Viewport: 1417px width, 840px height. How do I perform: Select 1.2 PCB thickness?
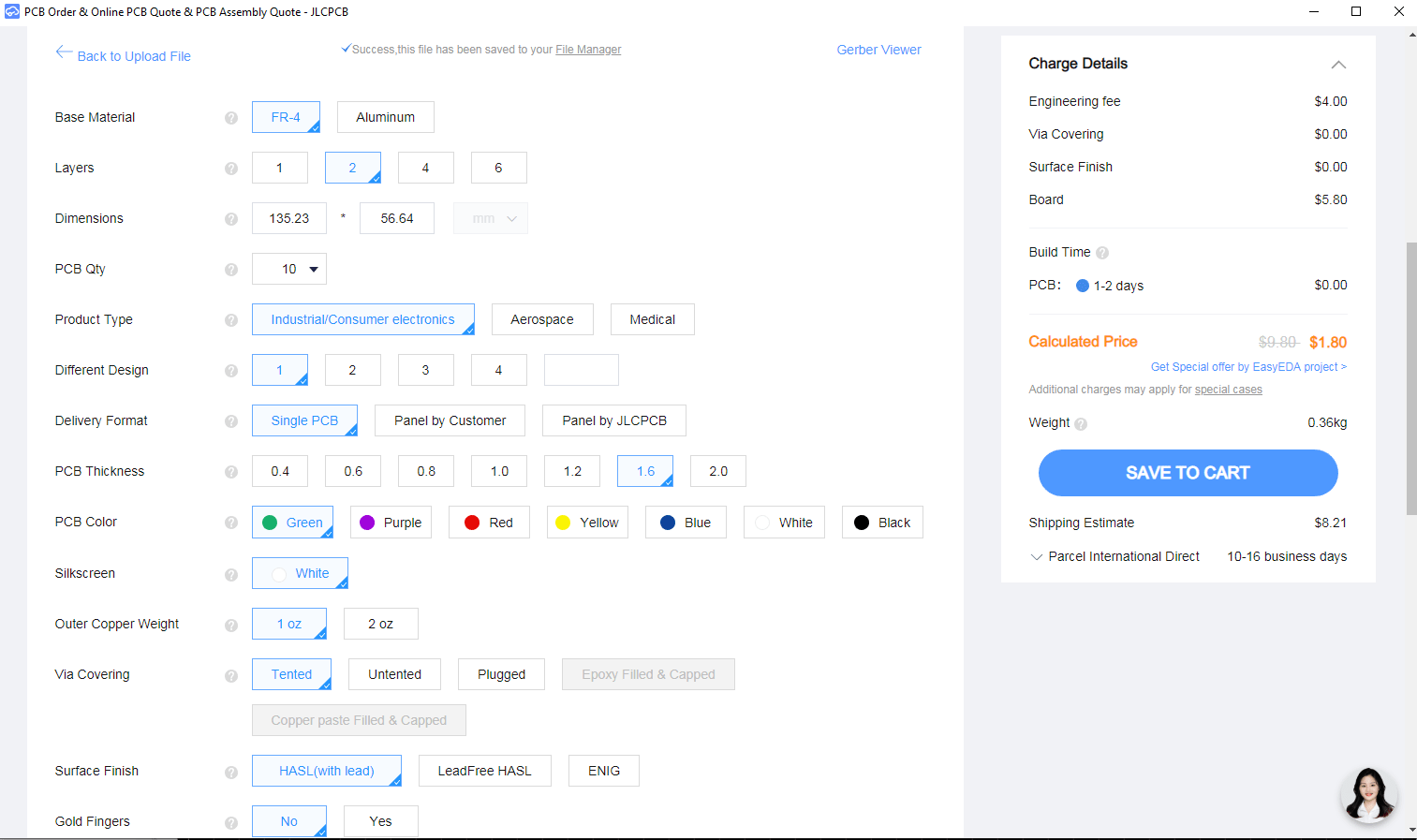(572, 471)
